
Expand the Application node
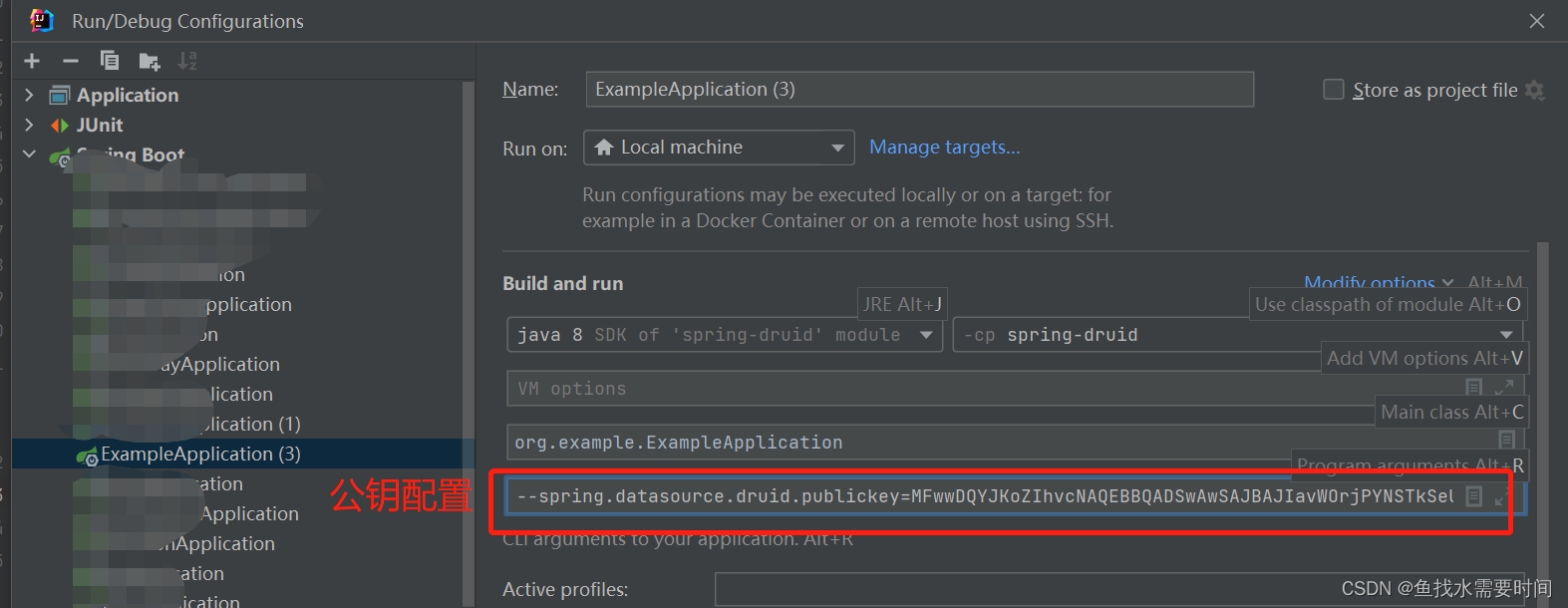point(29,95)
